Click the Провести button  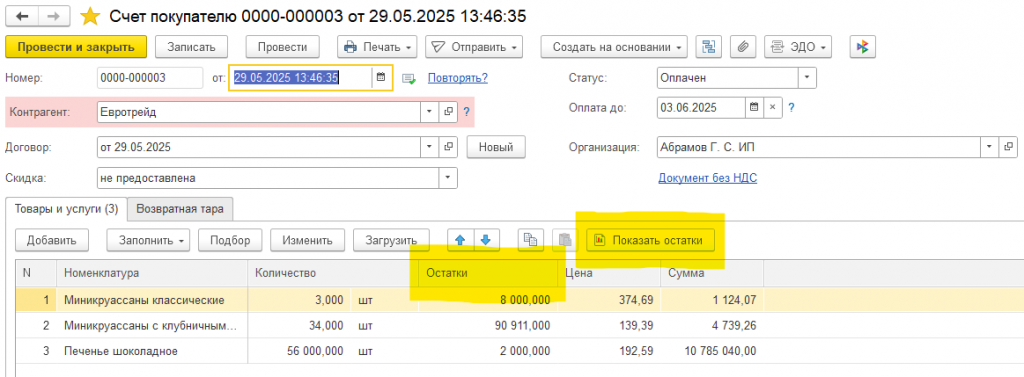(x=283, y=46)
